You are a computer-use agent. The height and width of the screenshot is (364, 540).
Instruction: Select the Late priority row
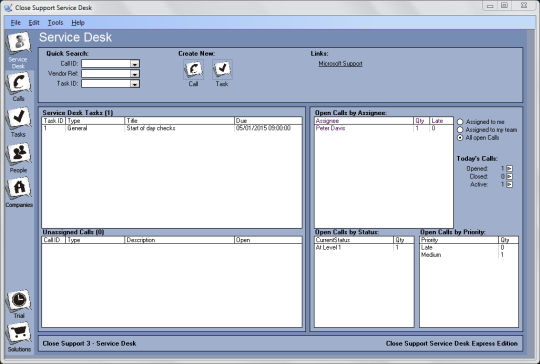469,248
